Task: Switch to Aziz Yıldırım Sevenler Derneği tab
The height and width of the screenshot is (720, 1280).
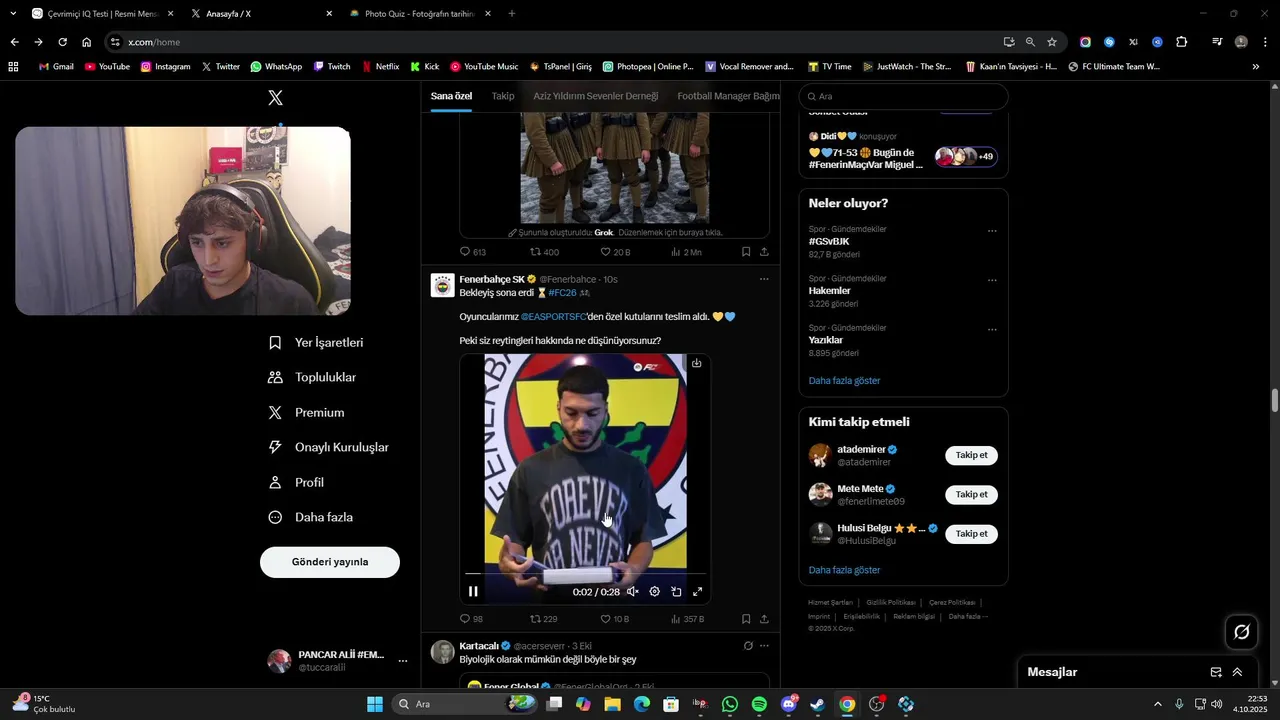Action: coord(596,96)
